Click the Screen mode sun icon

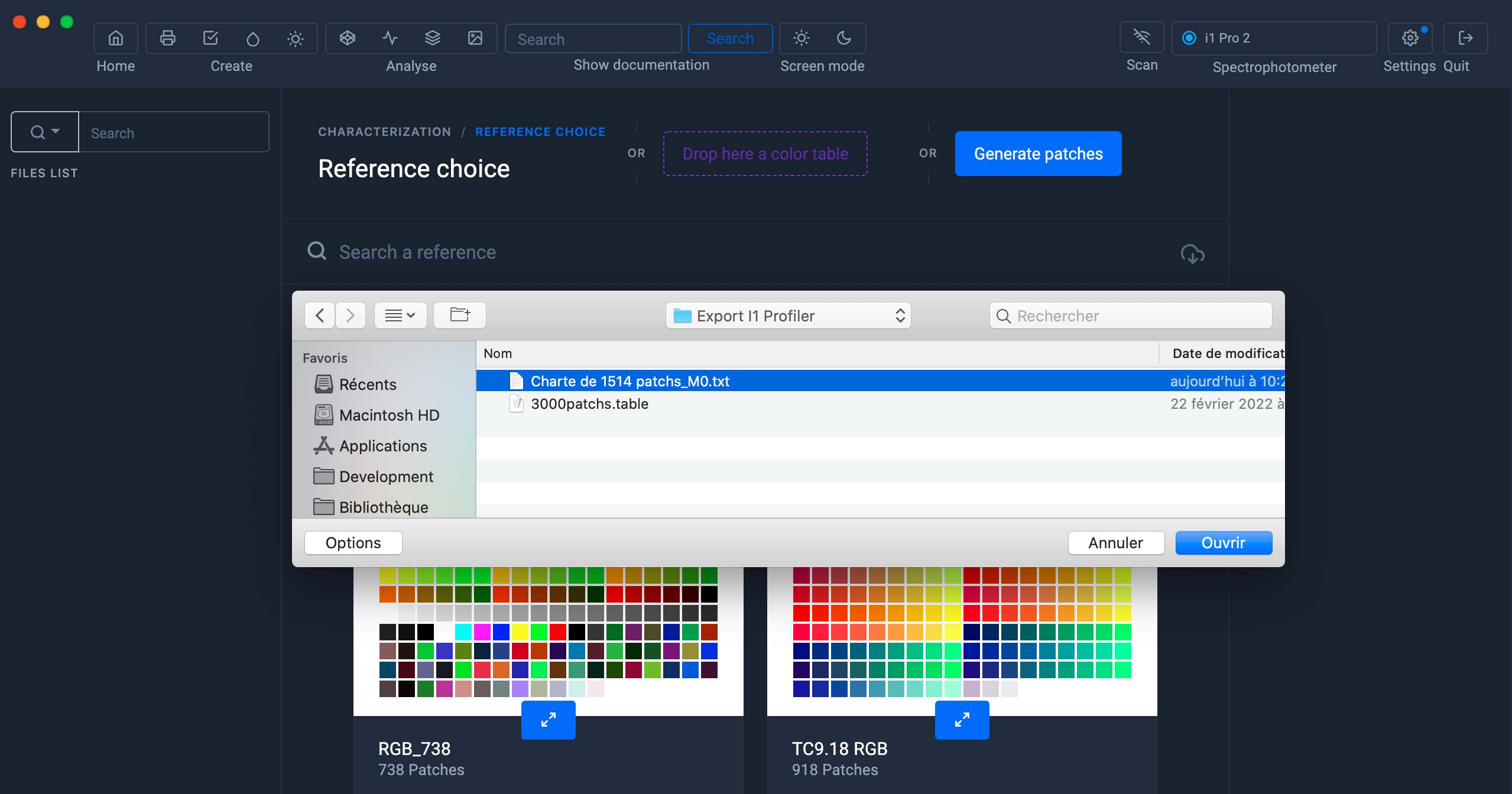tap(801, 38)
